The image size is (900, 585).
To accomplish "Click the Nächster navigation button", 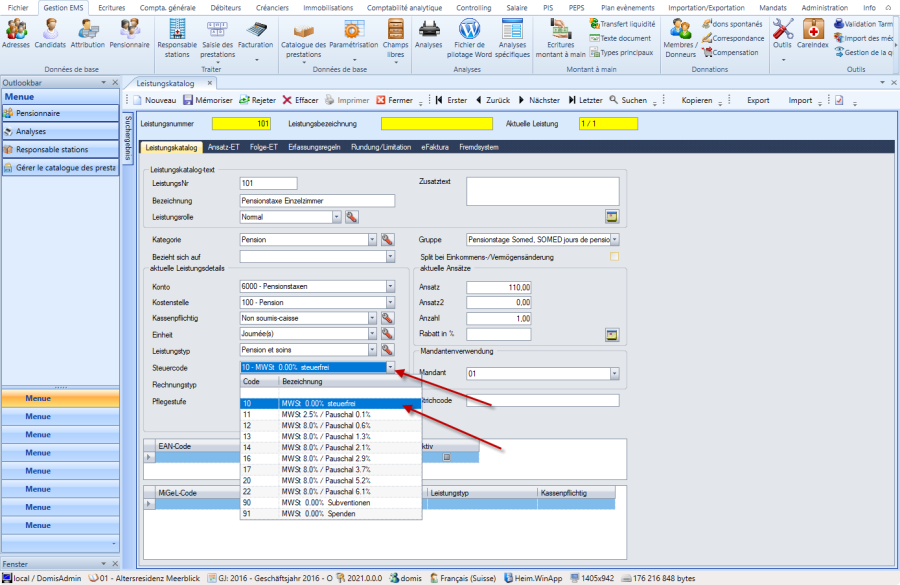I will click(537, 100).
